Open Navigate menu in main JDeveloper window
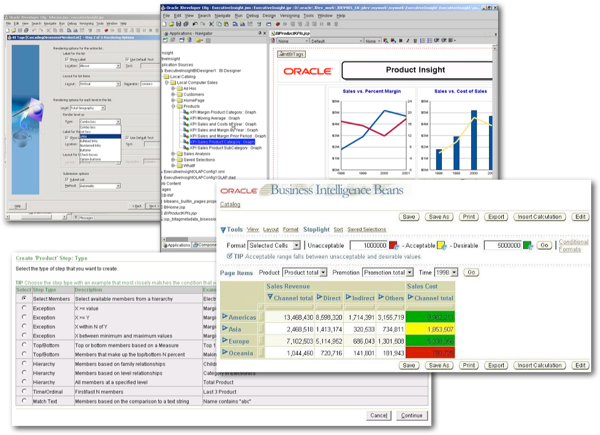Viewport: 600px width, 435px height. (x=222, y=16)
